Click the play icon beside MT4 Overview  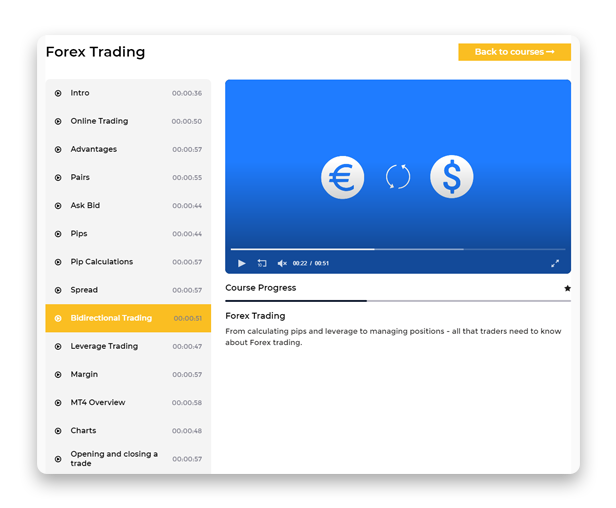[58, 403]
